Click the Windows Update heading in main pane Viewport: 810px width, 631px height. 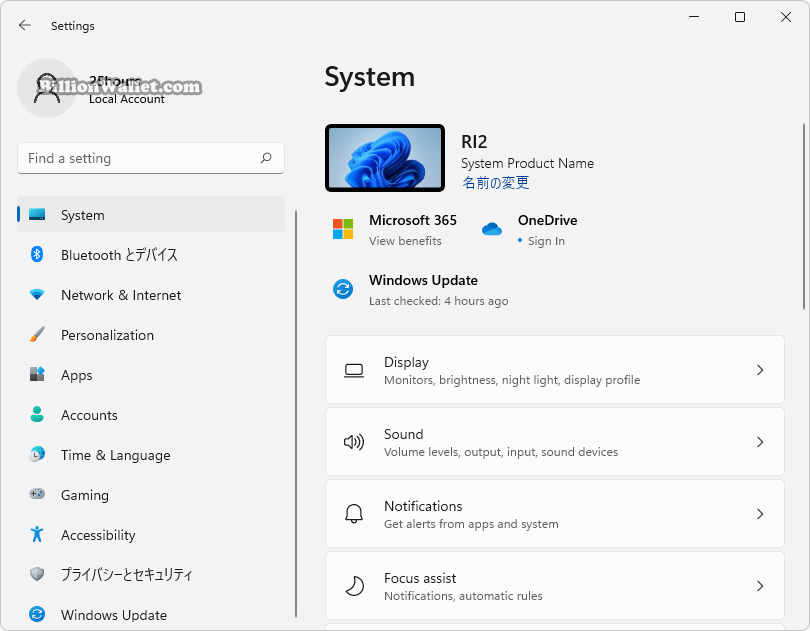[x=423, y=280]
